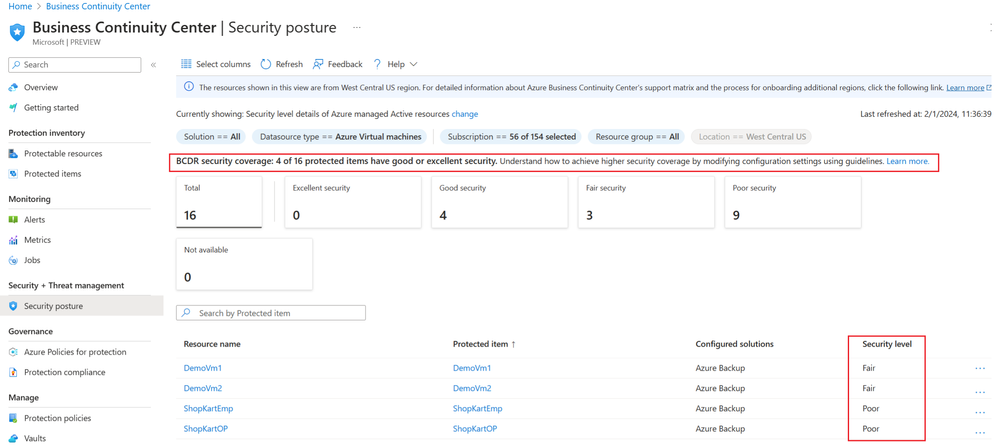Click the Security posture shield icon

click(13, 306)
